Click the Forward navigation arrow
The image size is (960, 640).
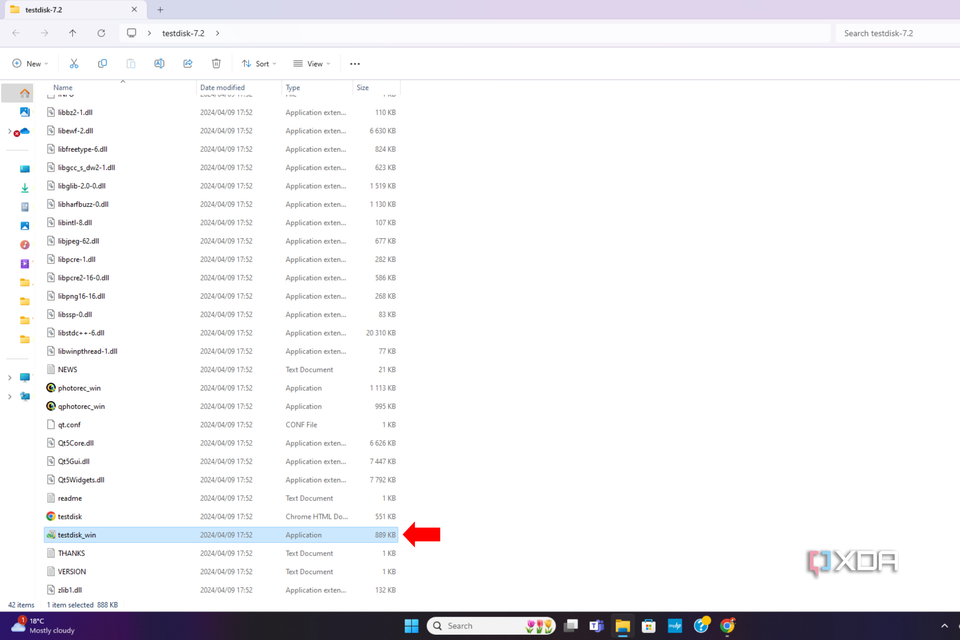(x=44, y=33)
